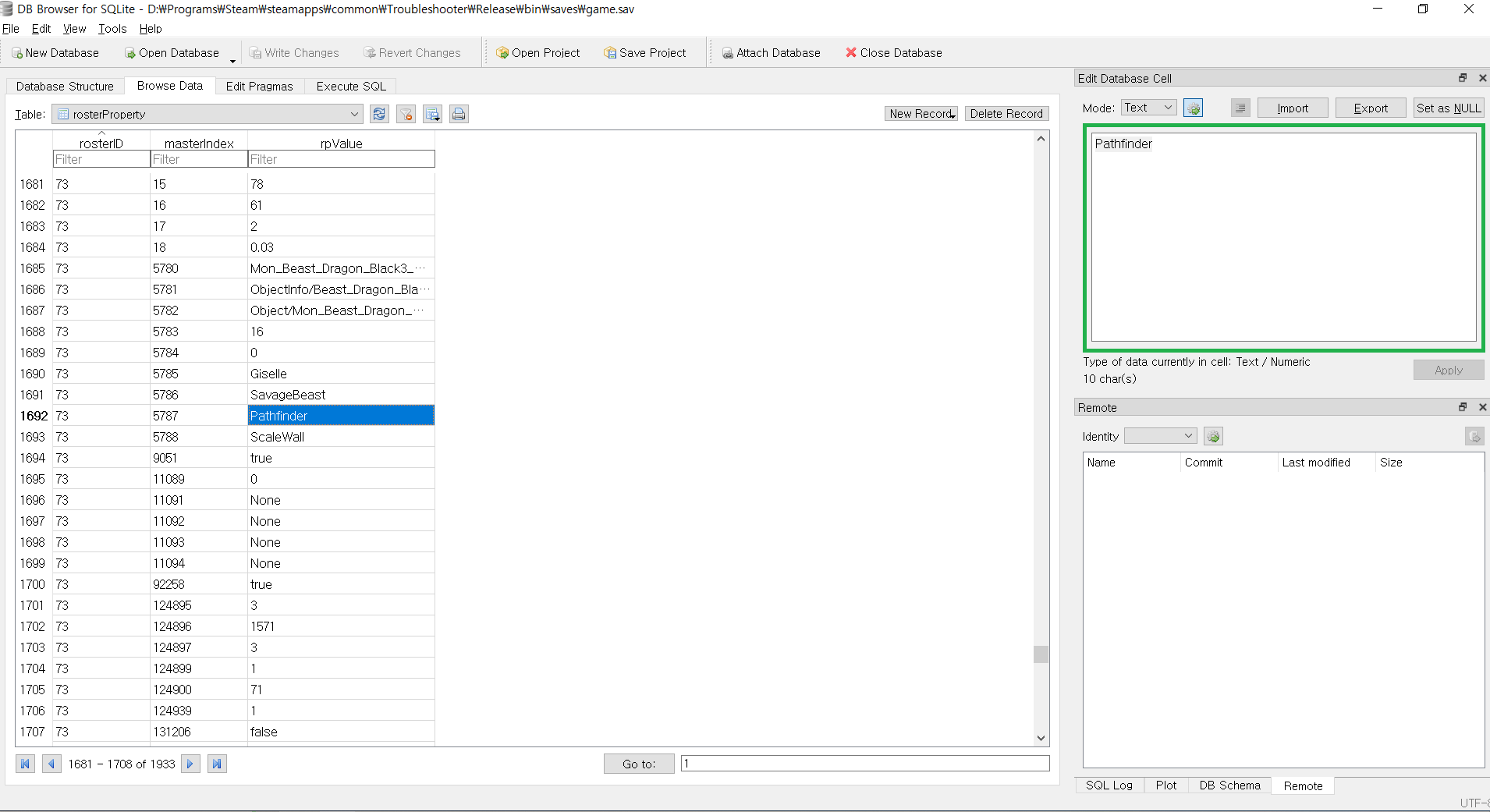Click the Export button in cell editor
This screenshot has width=1490, height=812.
pos(1371,108)
